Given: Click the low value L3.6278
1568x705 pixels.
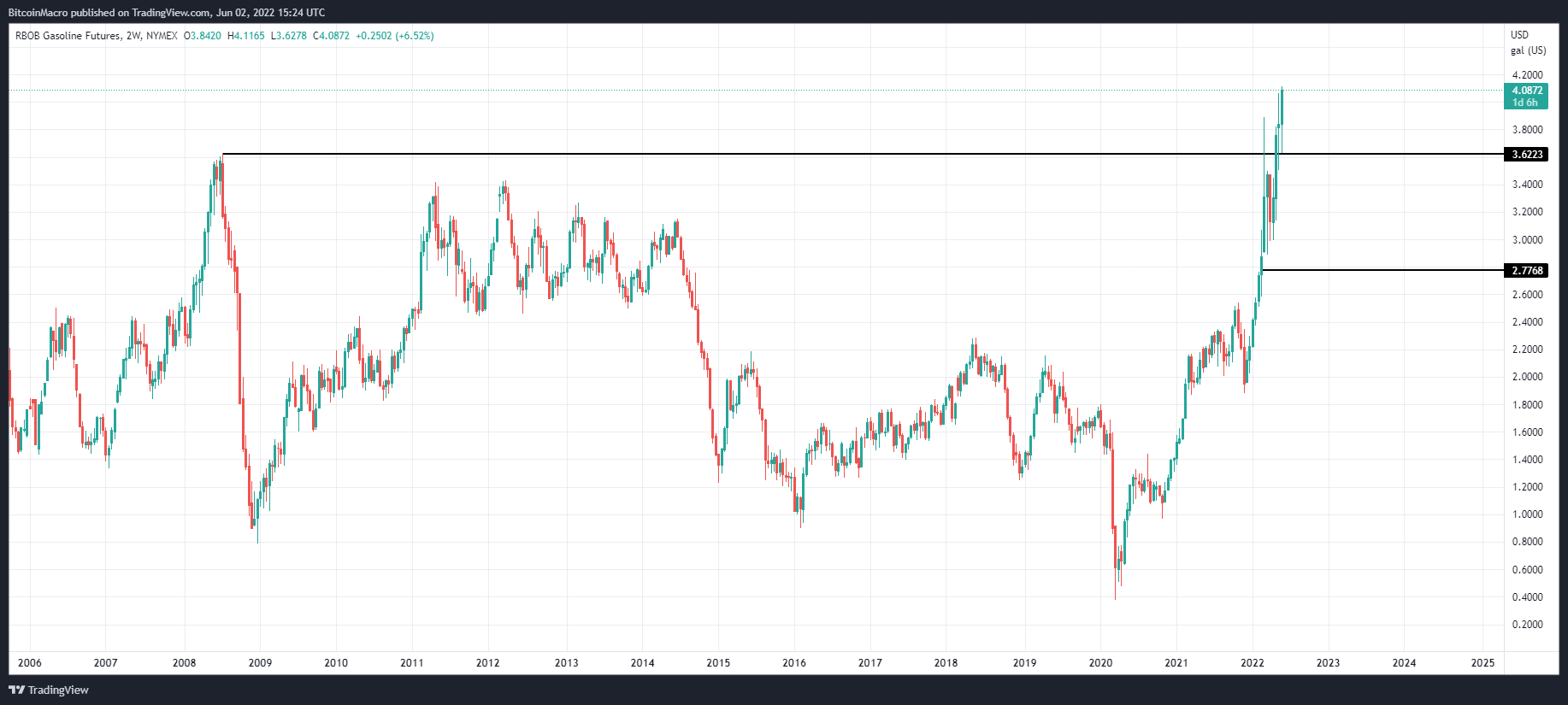Looking at the screenshot, I should coord(288,36).
